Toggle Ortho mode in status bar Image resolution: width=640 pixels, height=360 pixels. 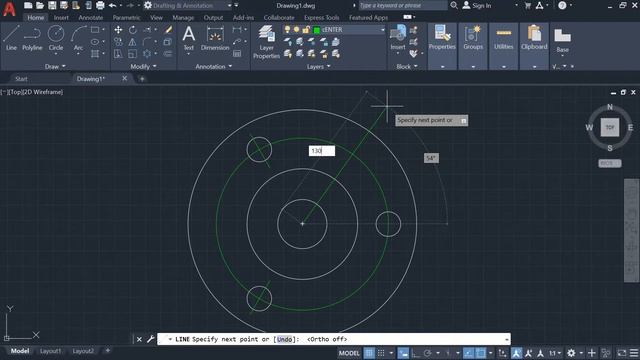pyautogui.click(x=415, y=353)
